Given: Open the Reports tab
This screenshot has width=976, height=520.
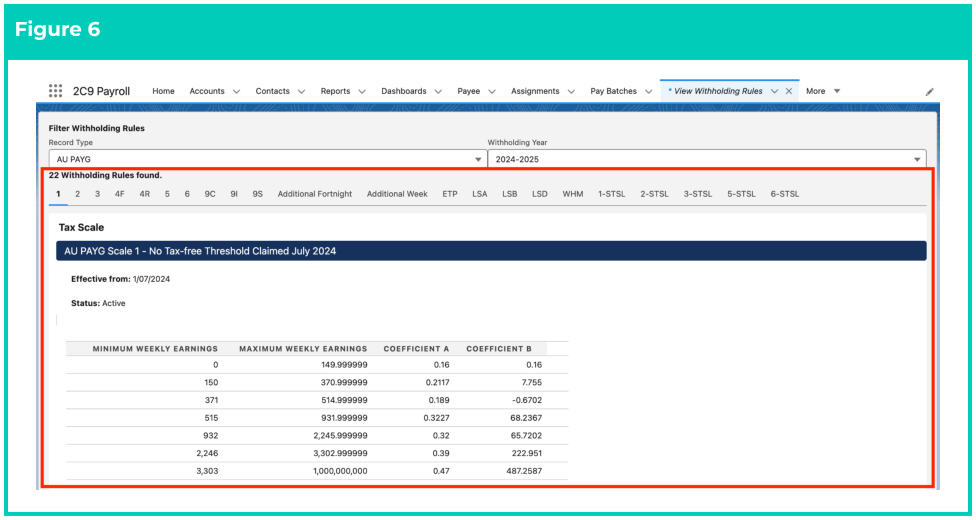Looking at the screenshot, I should click(335, 91).
